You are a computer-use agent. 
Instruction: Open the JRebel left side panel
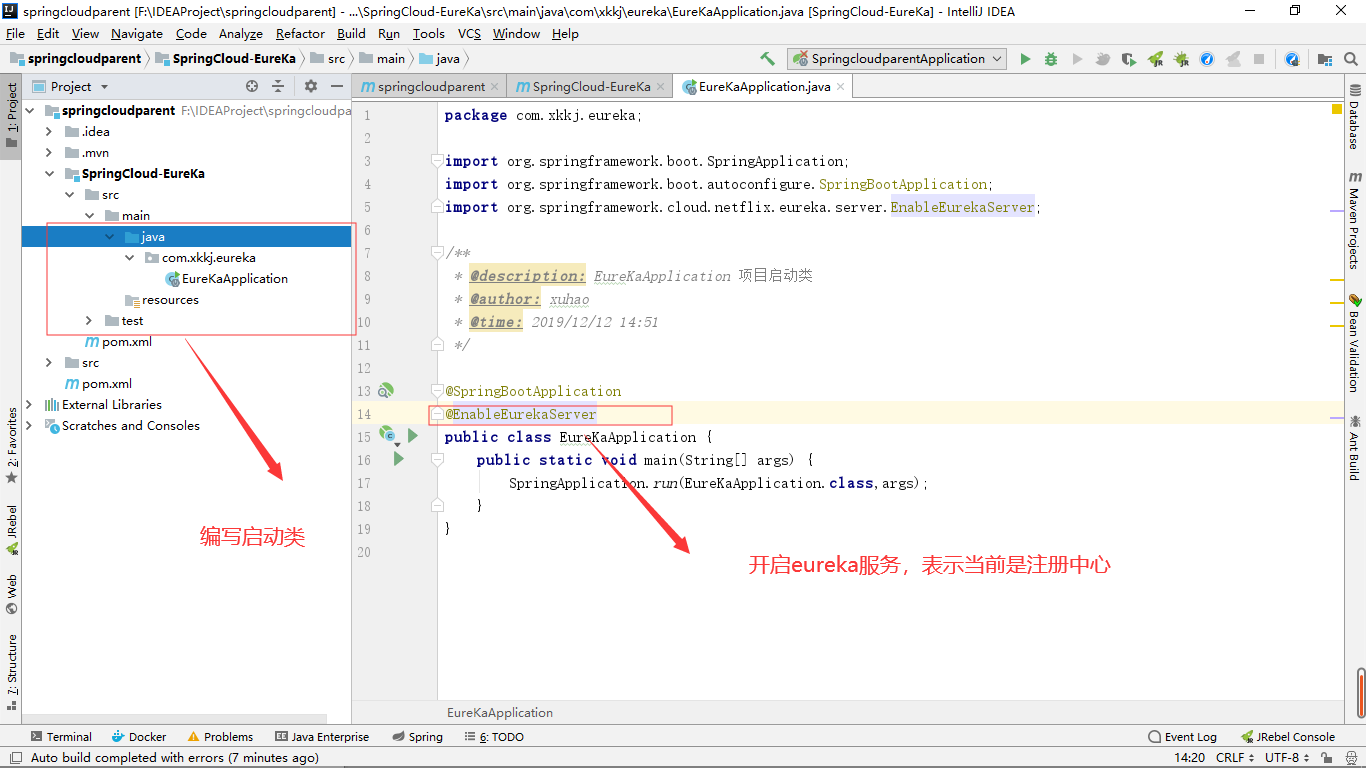pos(12,530)
